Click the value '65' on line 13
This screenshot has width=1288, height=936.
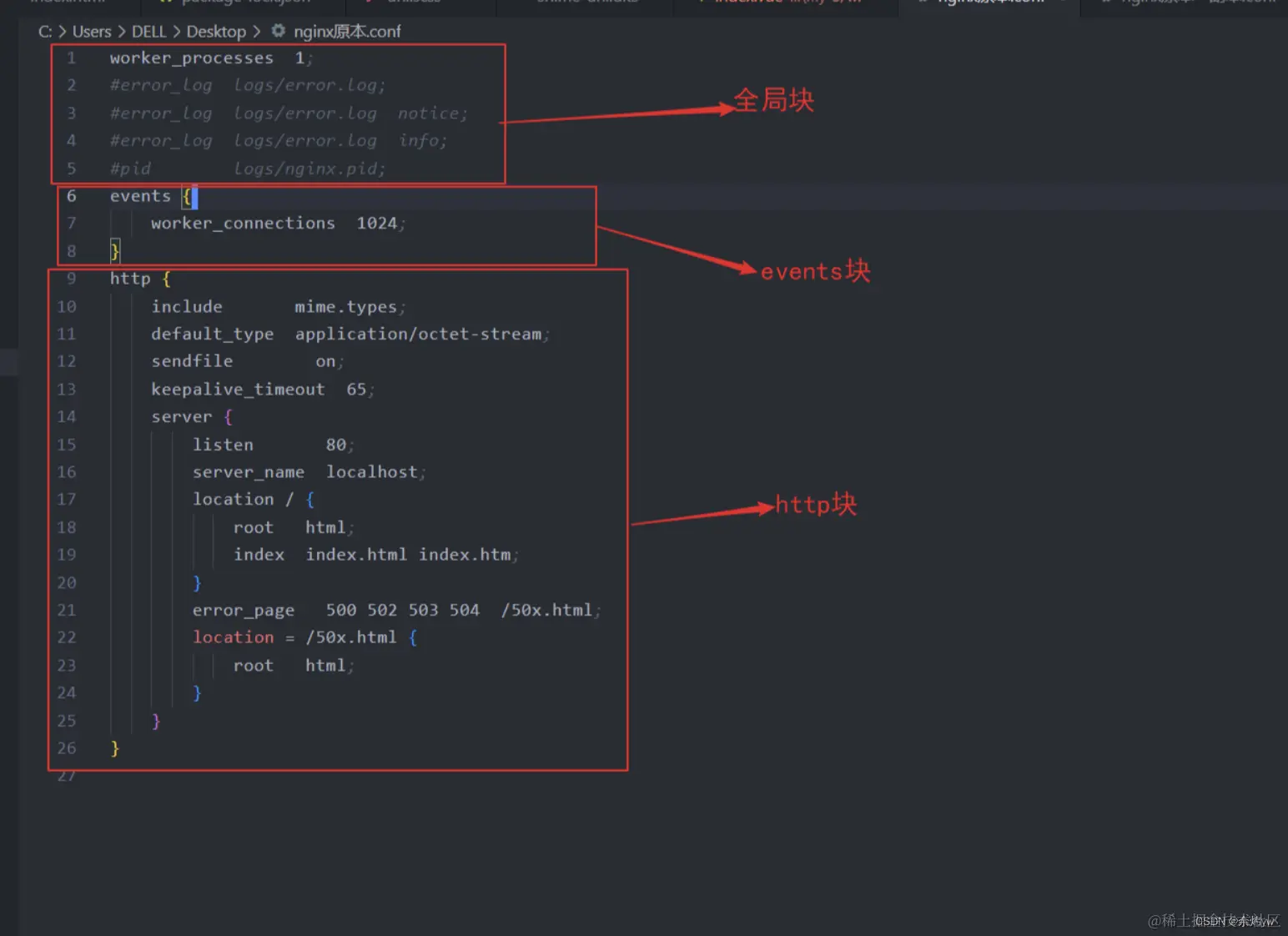(356, 390)
